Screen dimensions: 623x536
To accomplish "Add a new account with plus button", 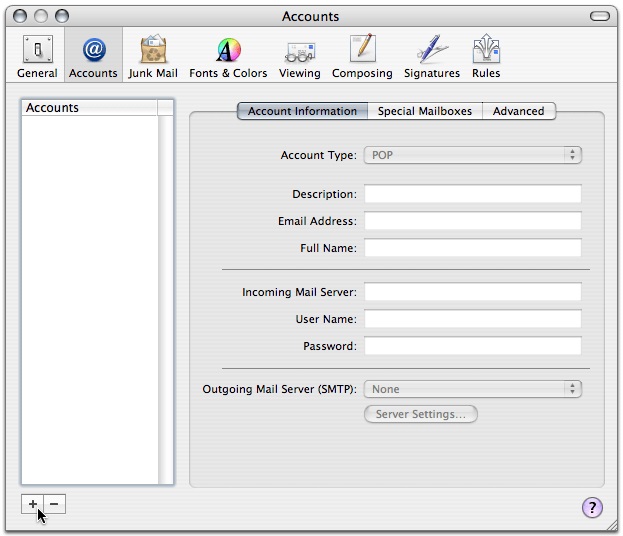I will pyautogui.click(x=33, y=504).
